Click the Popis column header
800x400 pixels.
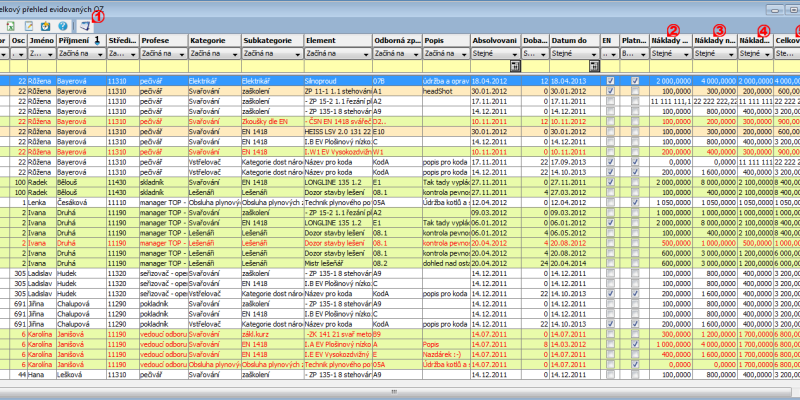[440, 39]
